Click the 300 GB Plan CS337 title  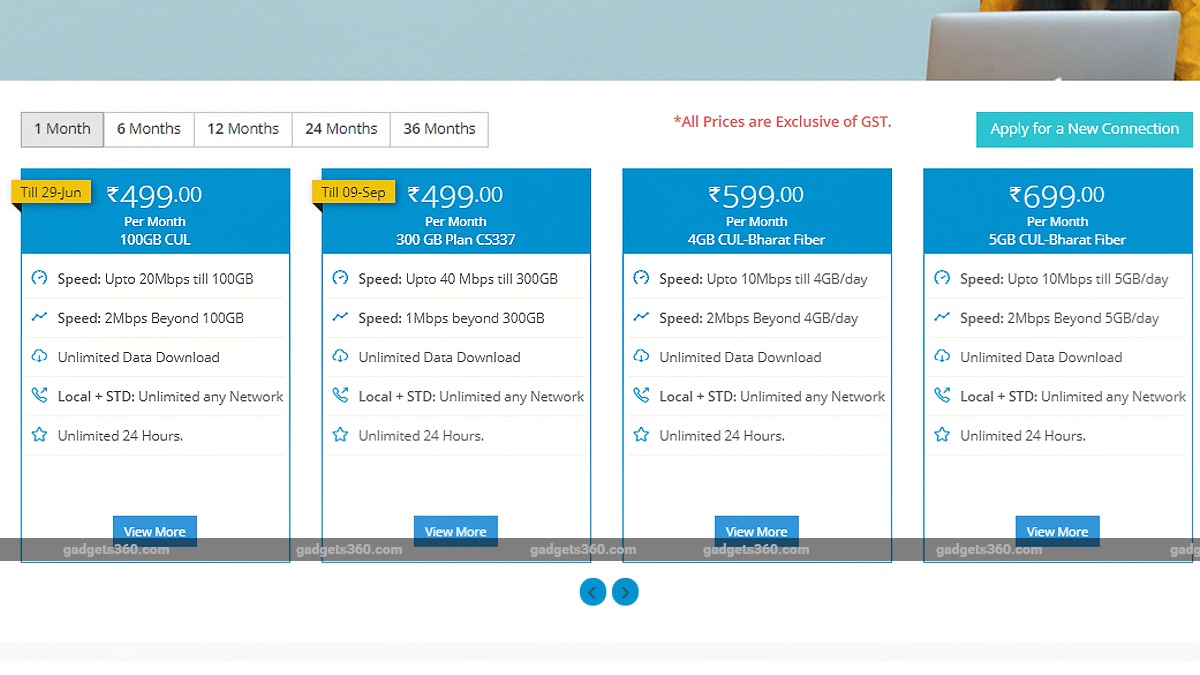(456, 240)
